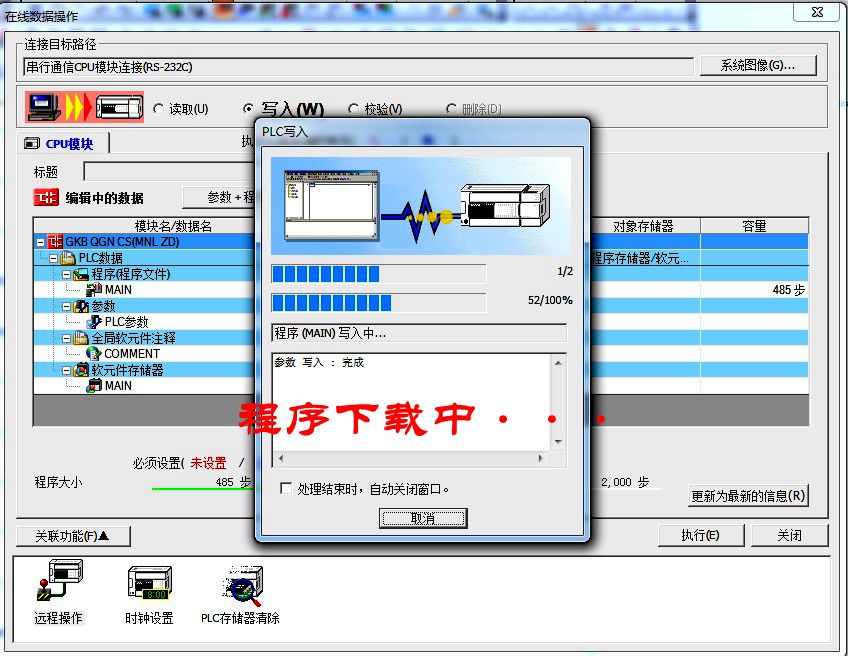Image resolution: width=848 pixels, height=656 pixels.
Task: Click the GKB QGN CS project root icon
Action: [55, 241]
